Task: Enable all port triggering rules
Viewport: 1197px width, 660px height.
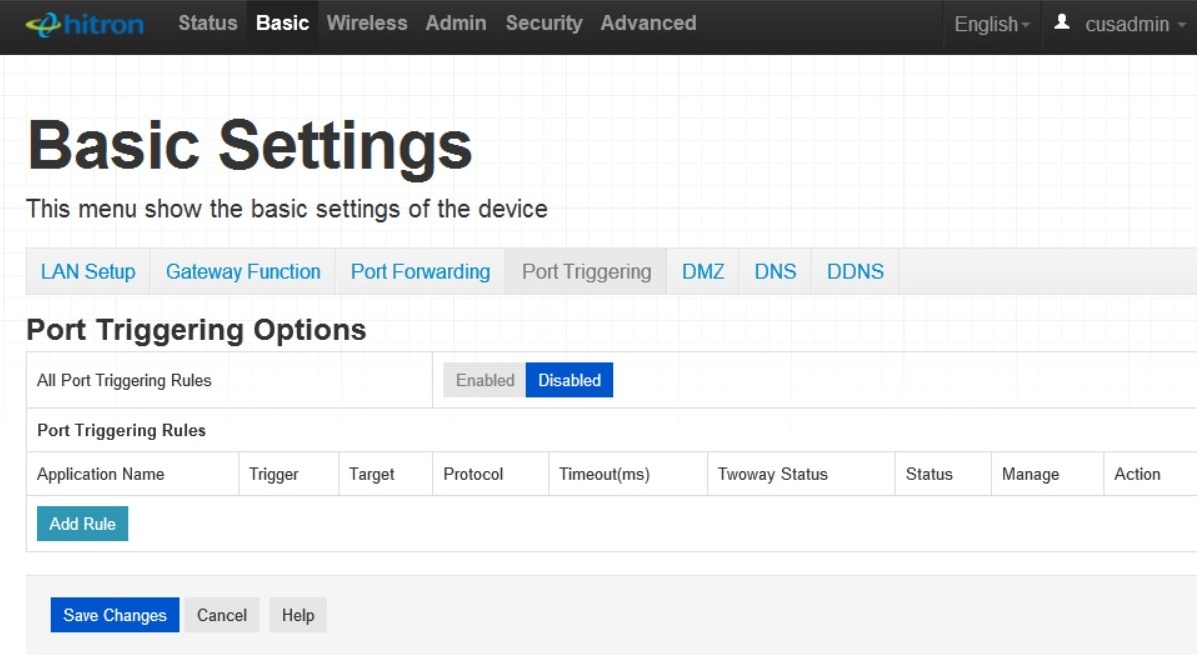Action: pyautogui.click(x=485, y=380)
